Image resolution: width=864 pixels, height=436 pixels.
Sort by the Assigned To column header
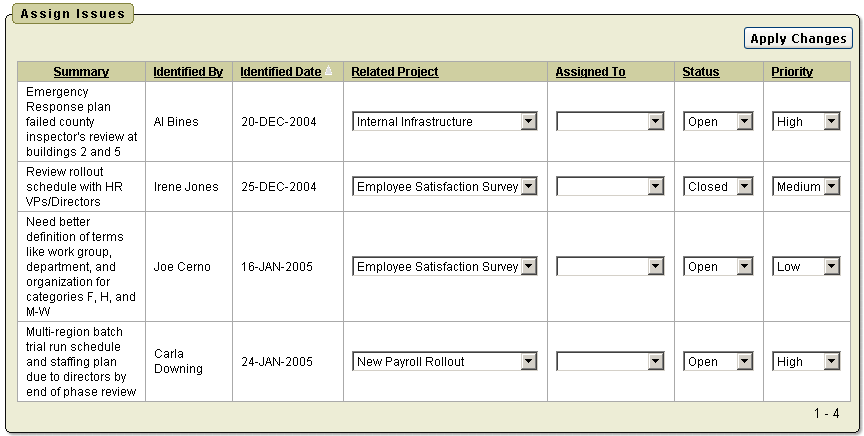click(x=590, y=72)
